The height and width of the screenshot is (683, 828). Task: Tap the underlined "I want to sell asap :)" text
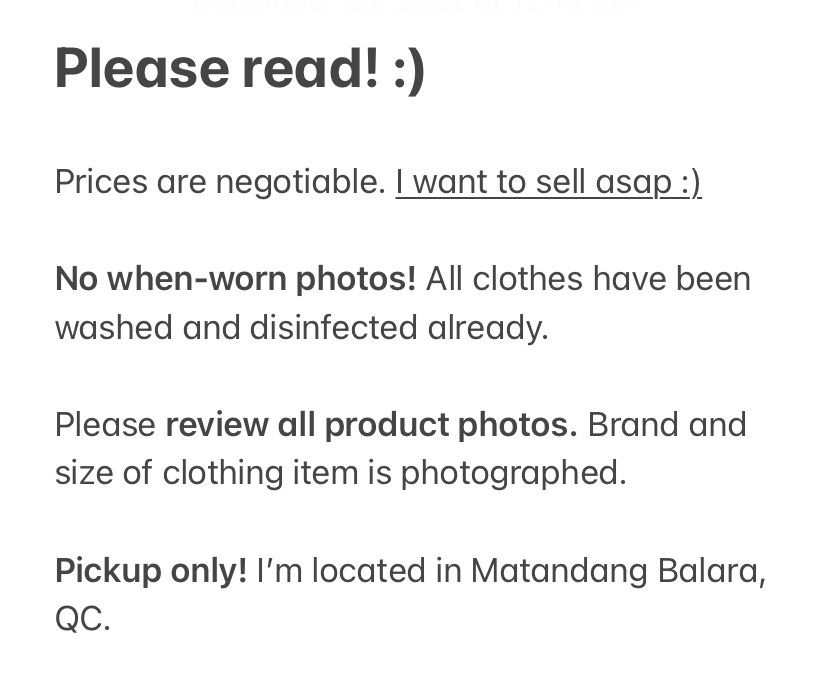point(548,182)
